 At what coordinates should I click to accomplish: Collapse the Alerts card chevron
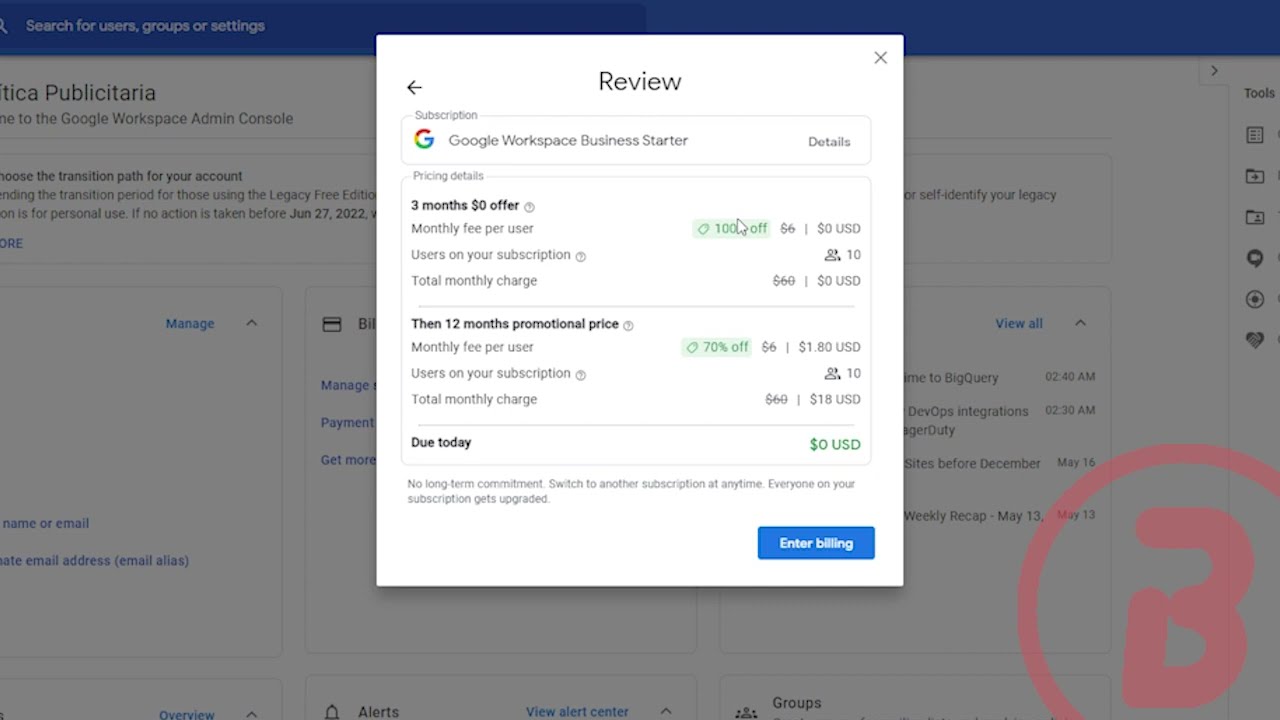pos(665,711)
